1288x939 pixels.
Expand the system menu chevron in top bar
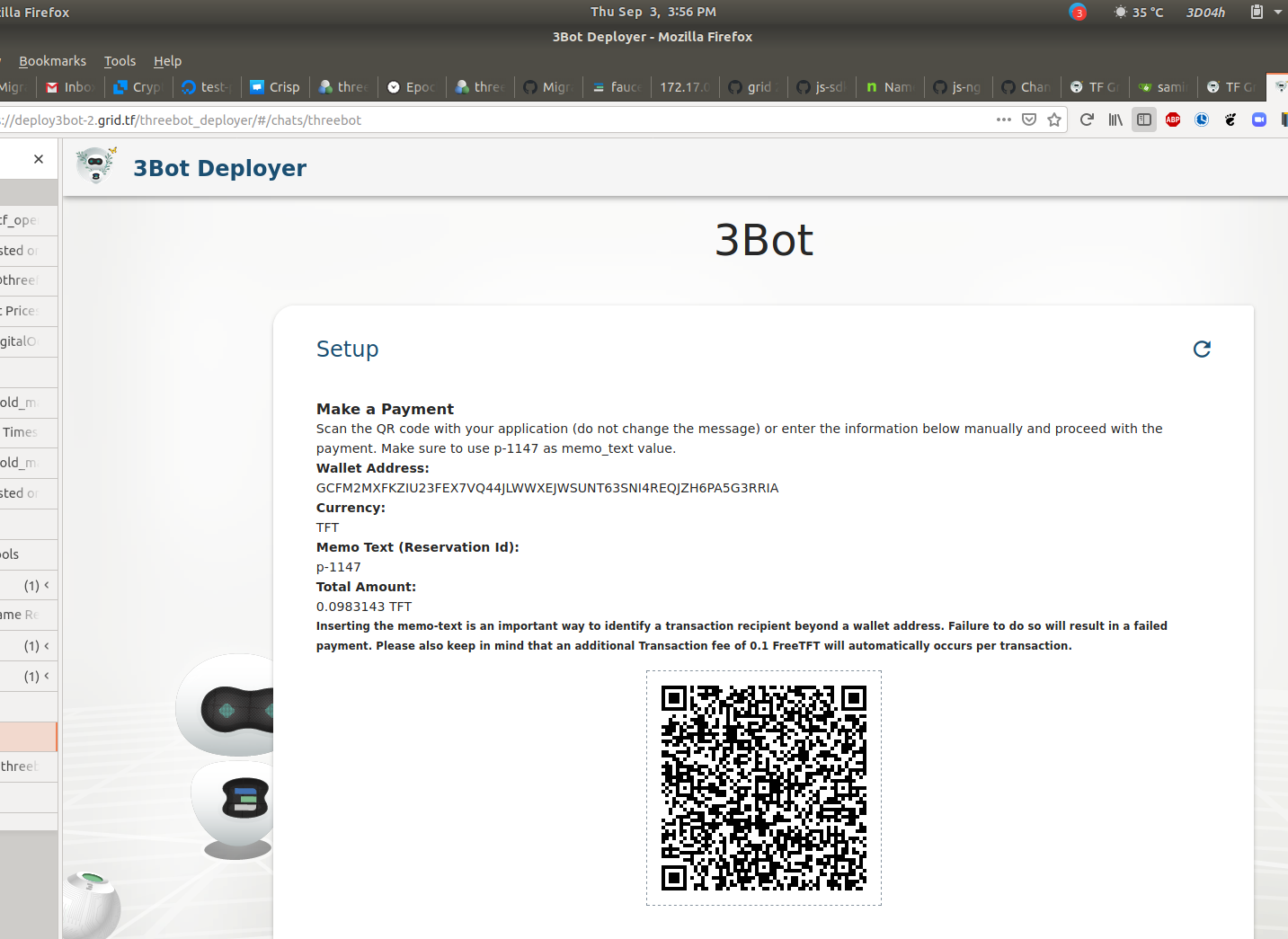tap(1278, 12)
